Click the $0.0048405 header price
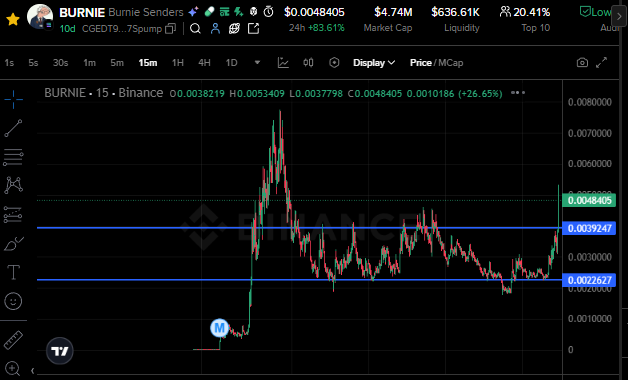The width and height of the screenshot is (628, 380). coord(314,12)
